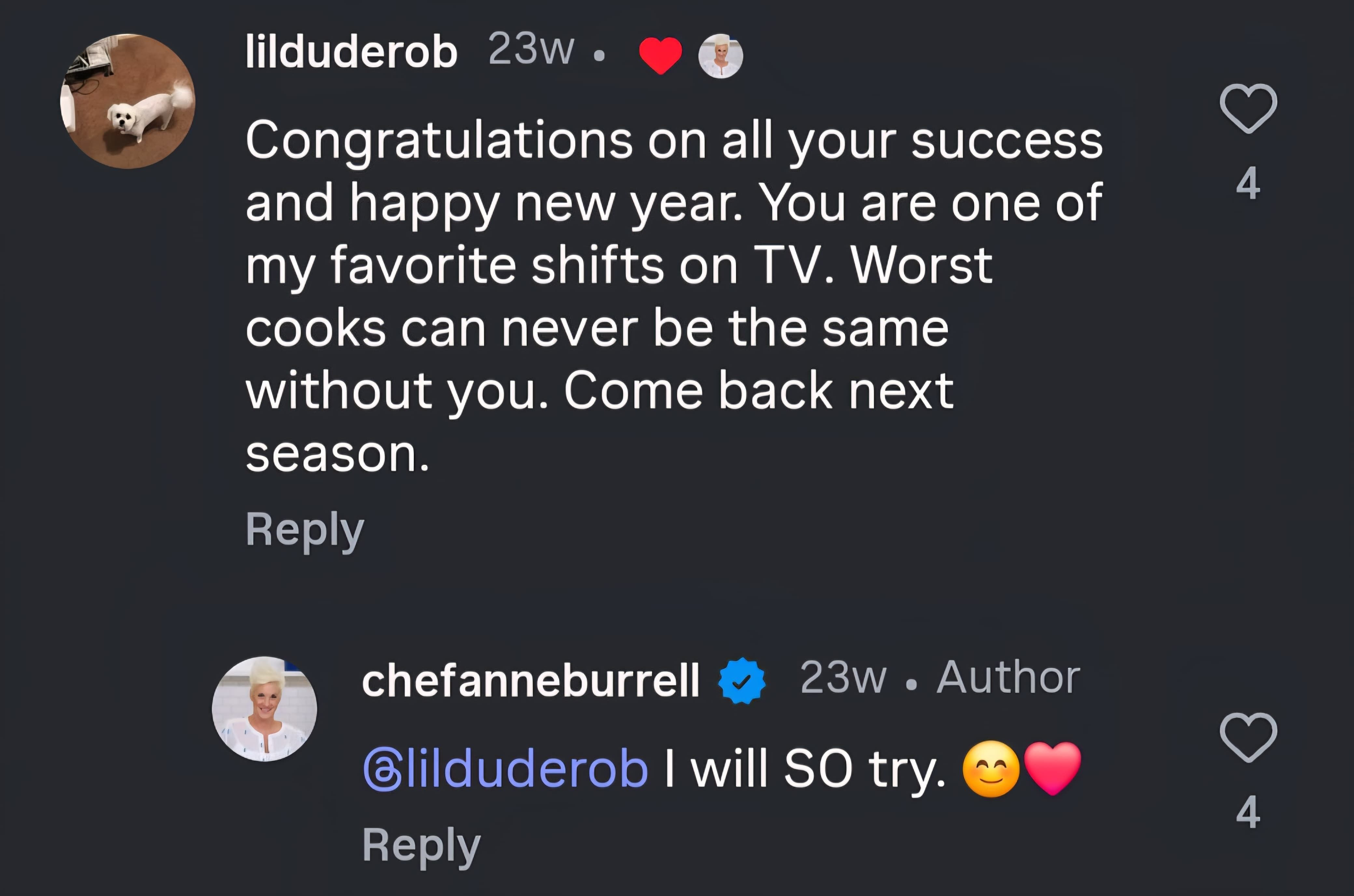Open lilduderob's dog profile picture
This screenshot has width=1354, height=896.
128,101
